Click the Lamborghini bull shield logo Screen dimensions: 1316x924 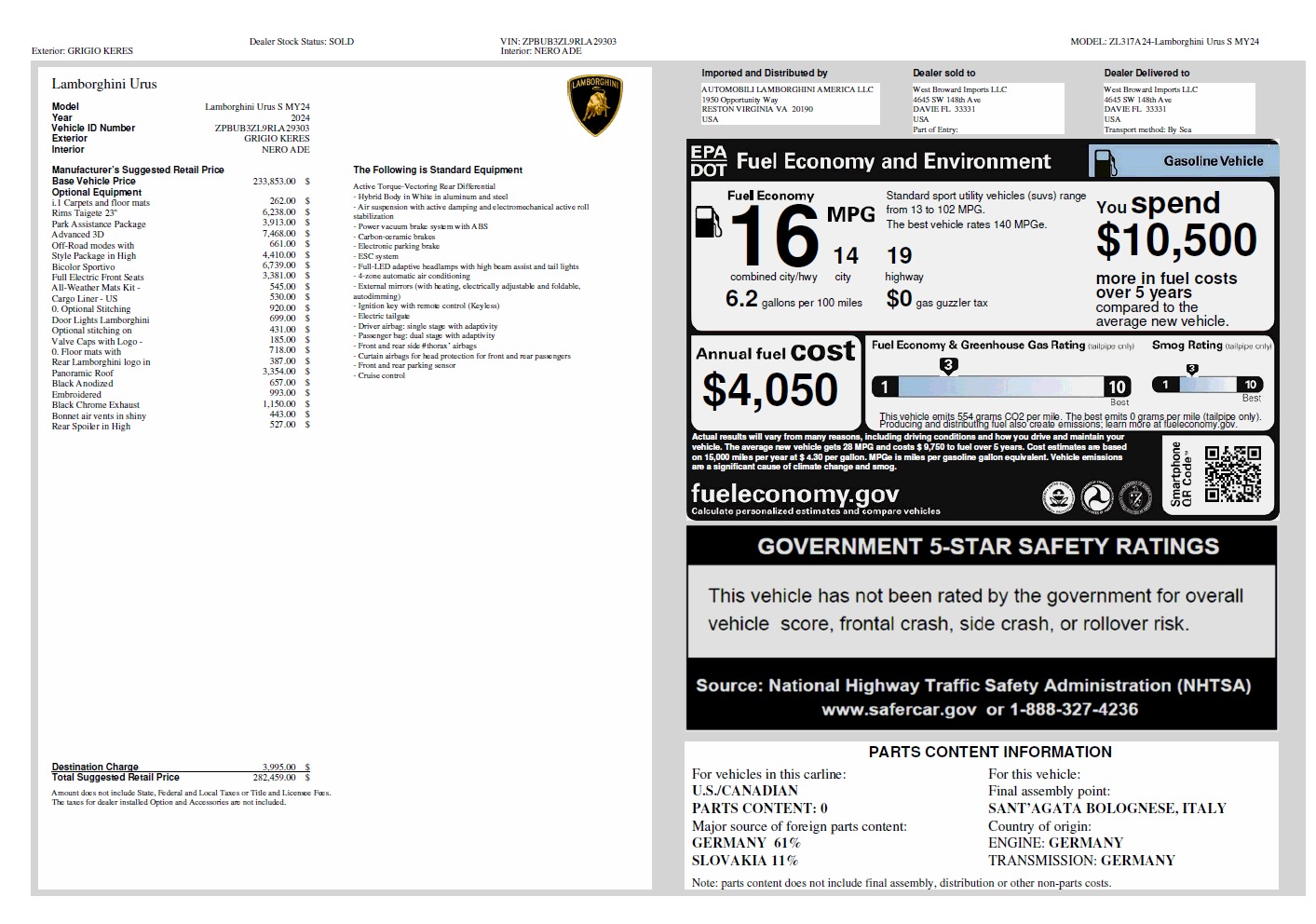click(595, 105)
